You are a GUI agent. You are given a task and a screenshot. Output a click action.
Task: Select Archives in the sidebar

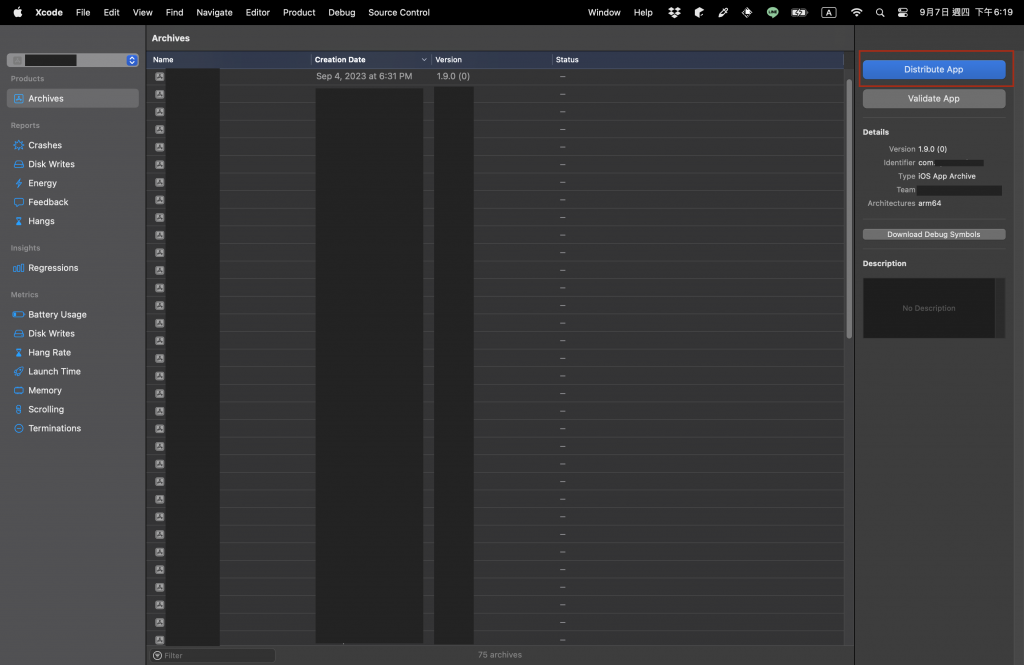click(72, 99)
